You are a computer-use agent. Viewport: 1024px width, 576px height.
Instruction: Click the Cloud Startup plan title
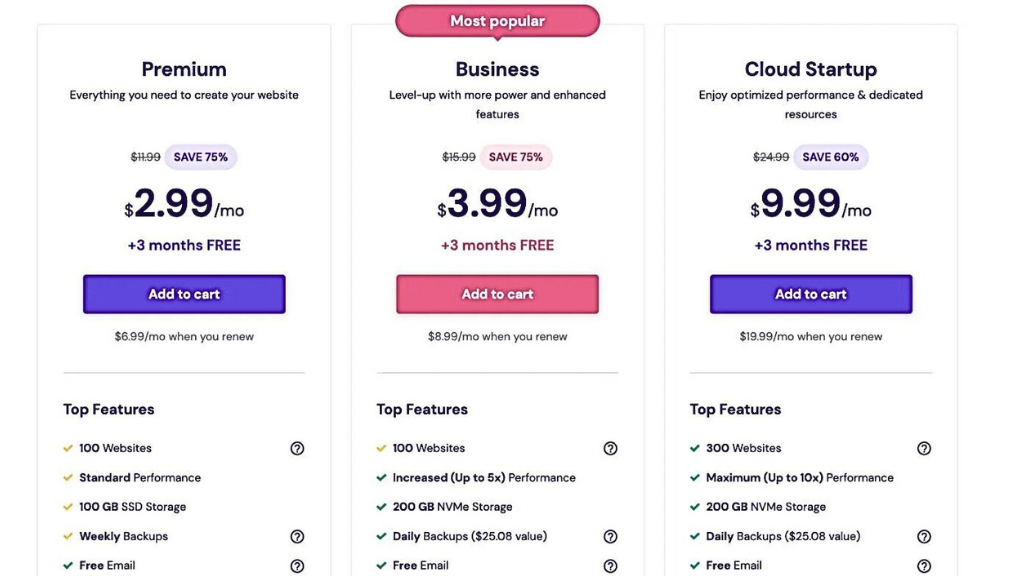(811, 69)
